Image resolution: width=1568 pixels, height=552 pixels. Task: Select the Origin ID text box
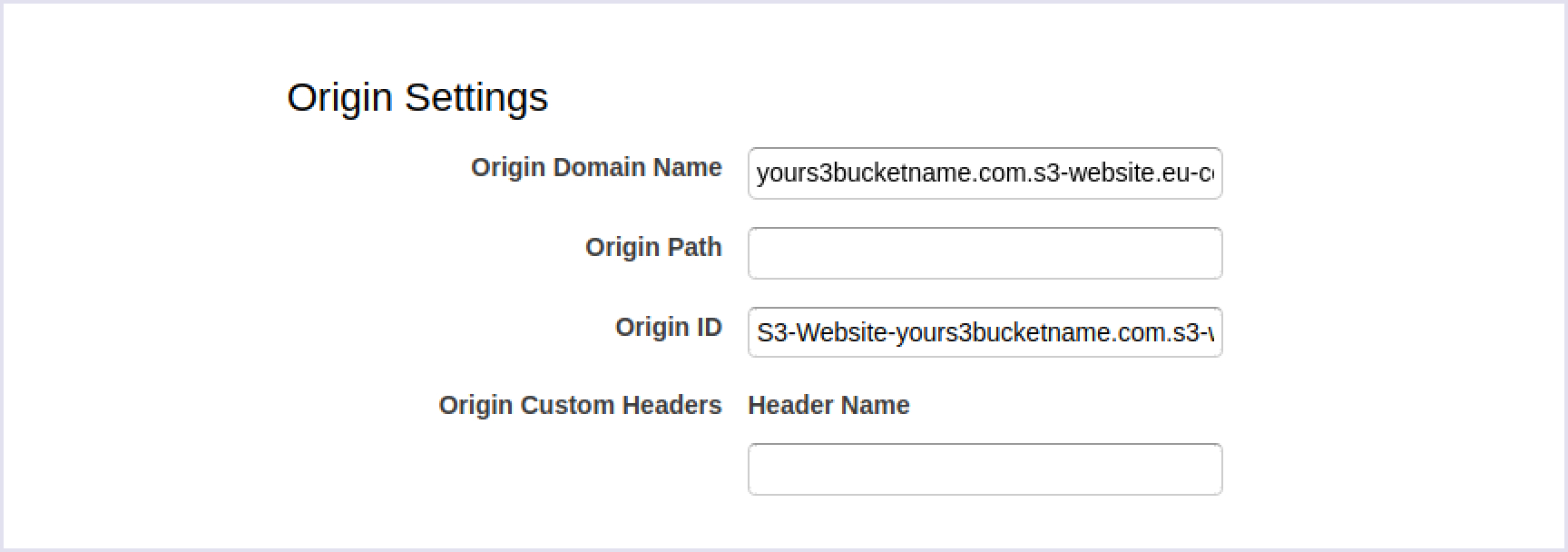click(985, 332)
